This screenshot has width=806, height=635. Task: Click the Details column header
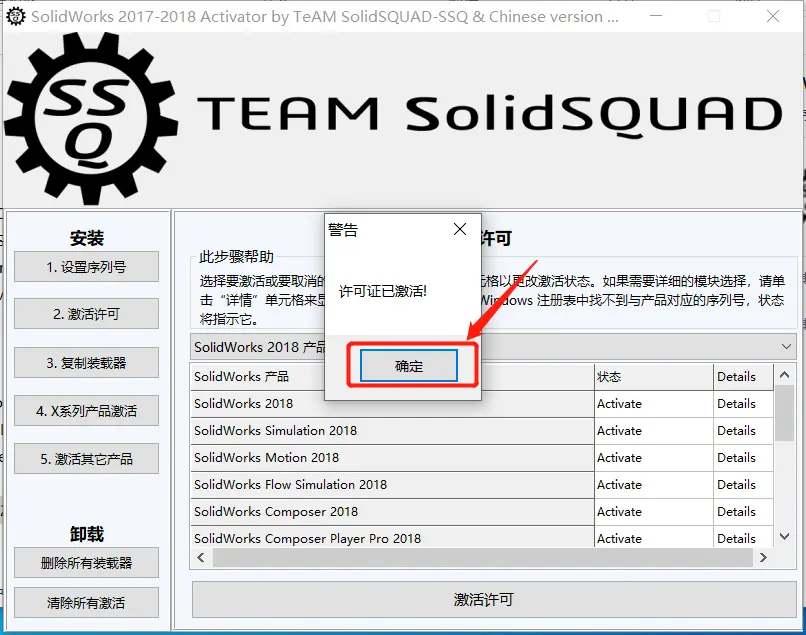[743, 376]
